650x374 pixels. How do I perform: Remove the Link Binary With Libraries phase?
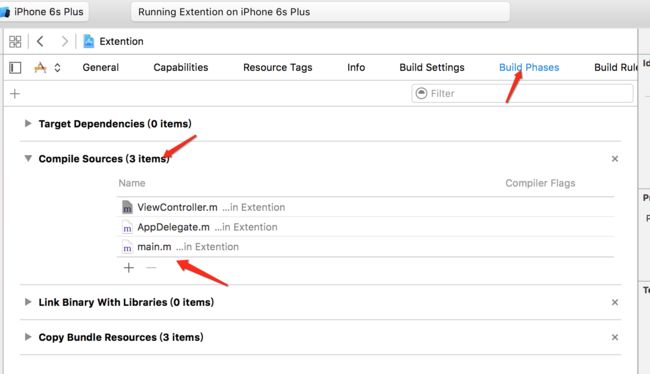[615, 302]
